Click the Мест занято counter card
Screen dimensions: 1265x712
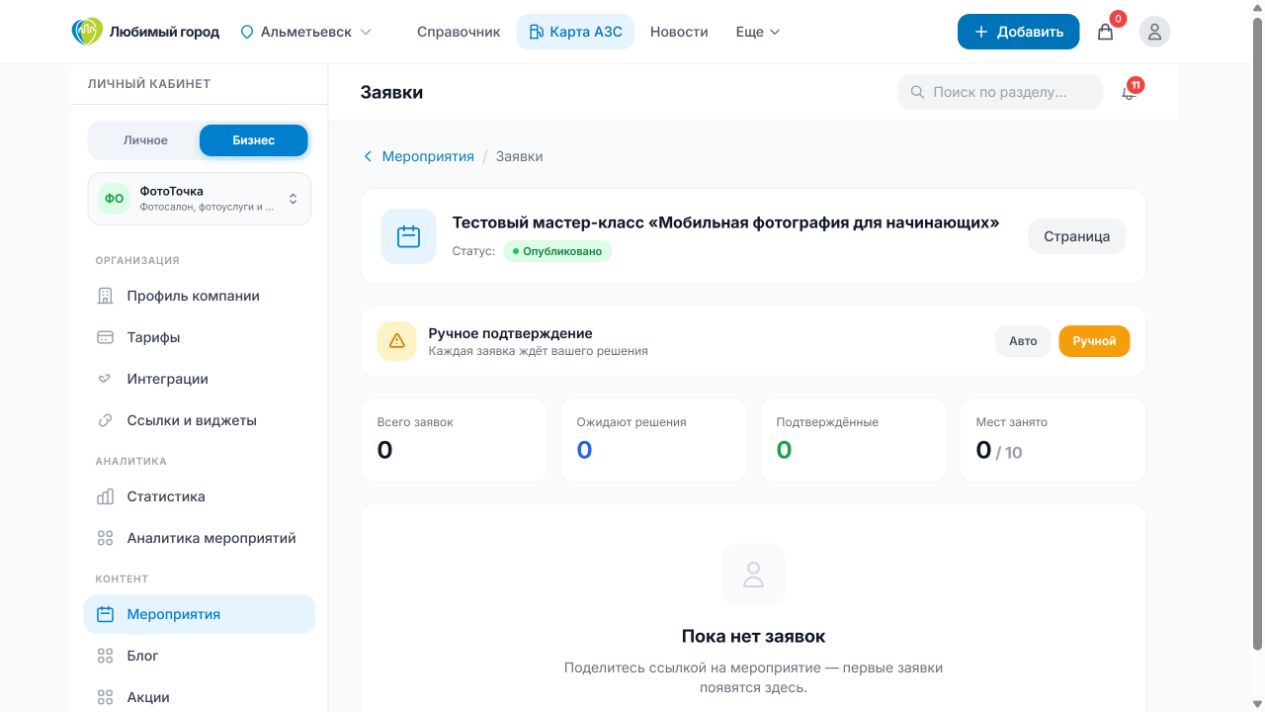tap(1052, 440)
